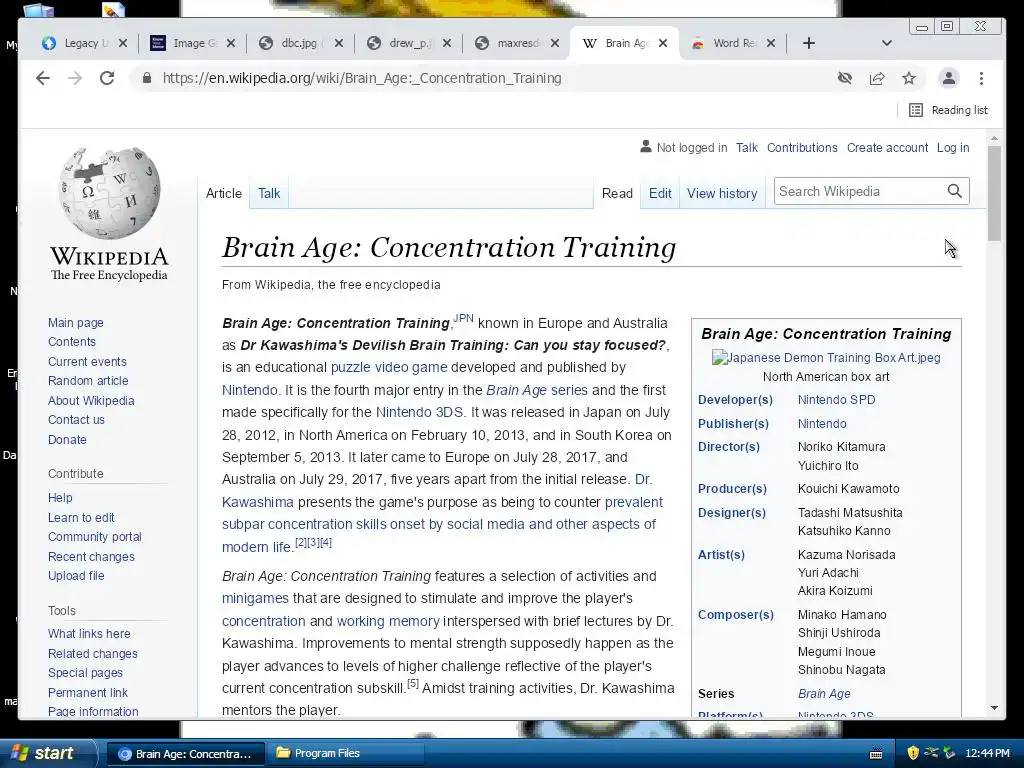Open Recent changes sidebar link
The image size is (1024, 768).
pos(91,556)
